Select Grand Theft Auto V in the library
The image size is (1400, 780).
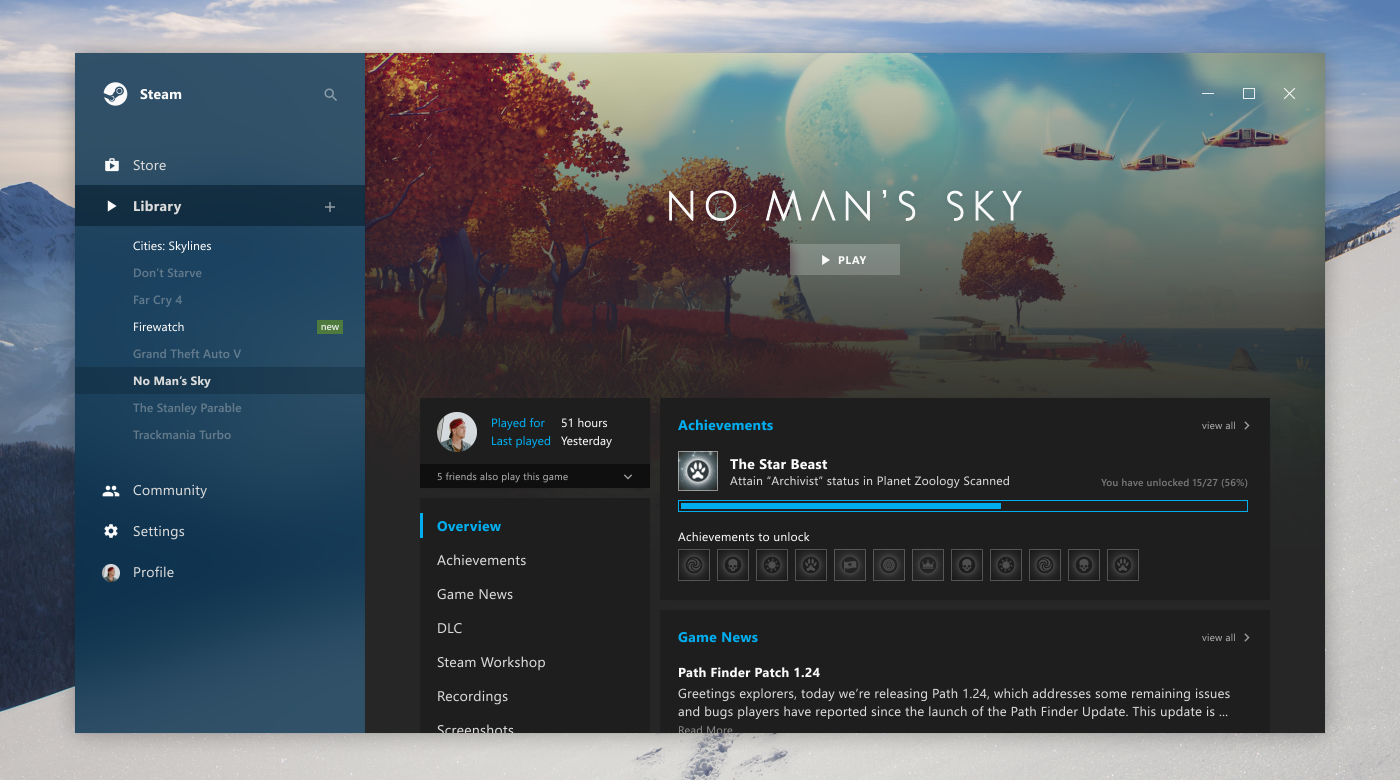[187, 354]
